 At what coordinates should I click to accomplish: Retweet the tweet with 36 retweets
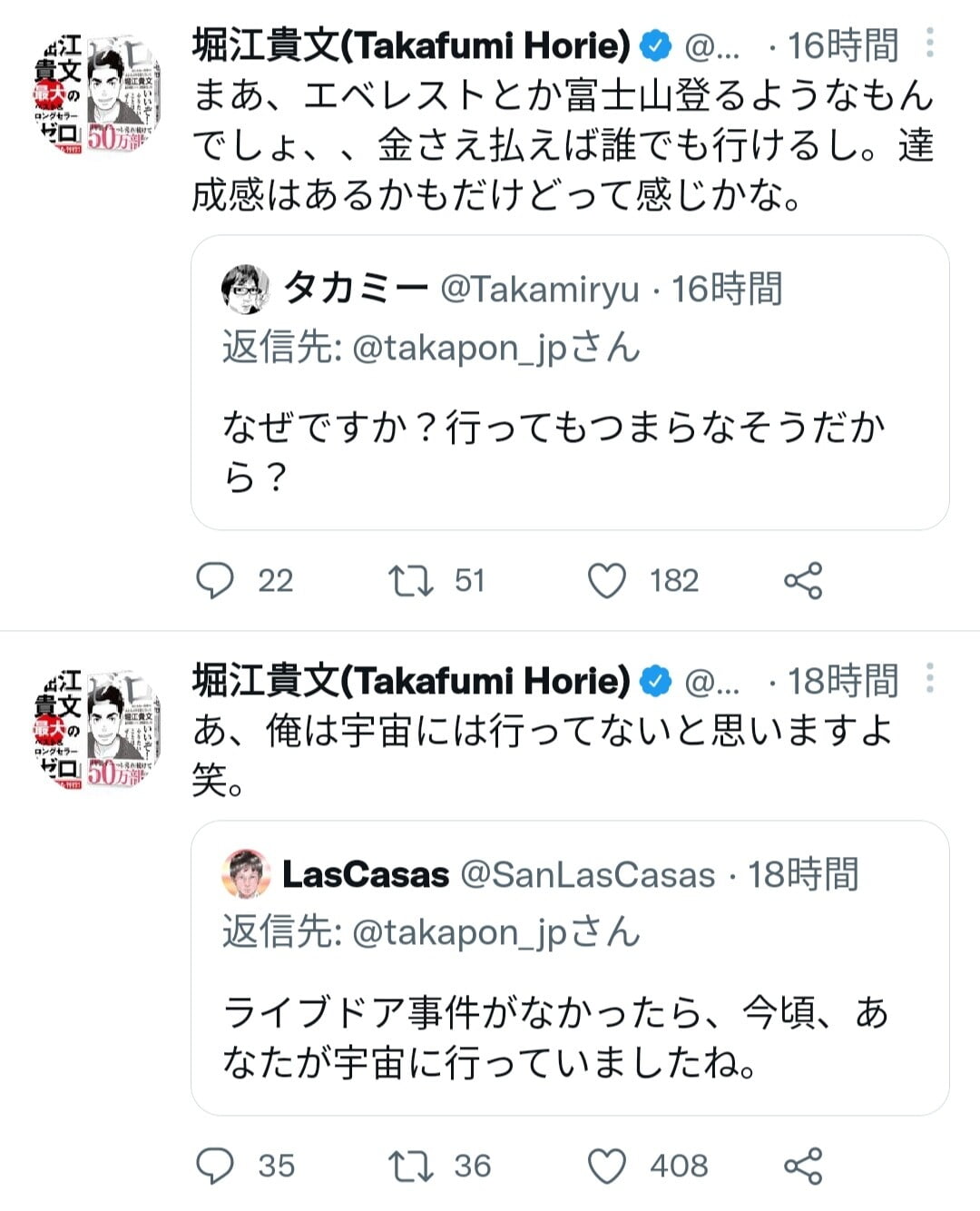pyautogui.click(x=410, y=1167)
